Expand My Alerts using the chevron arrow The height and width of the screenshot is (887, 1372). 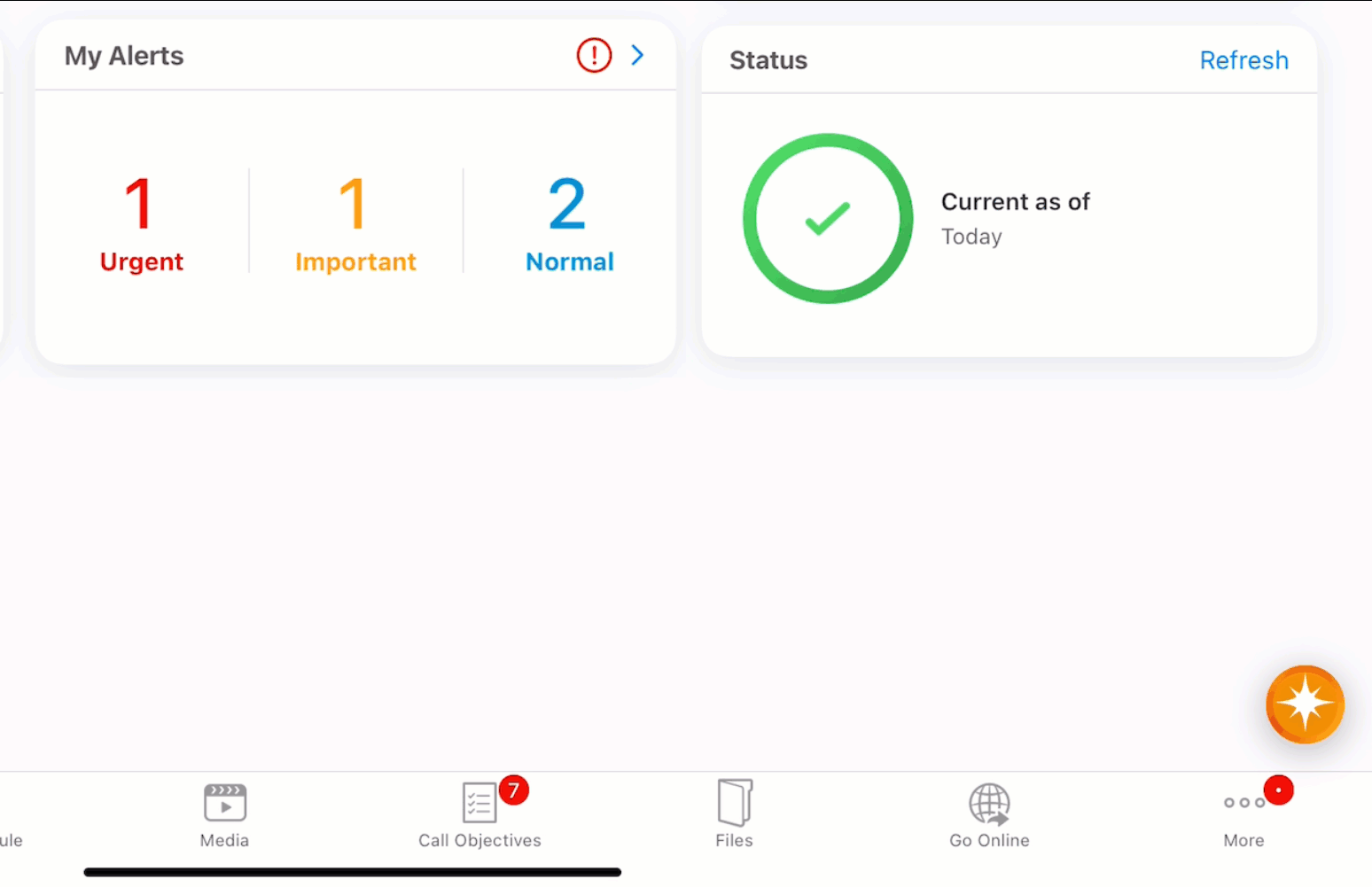click(x=637, y=56)
